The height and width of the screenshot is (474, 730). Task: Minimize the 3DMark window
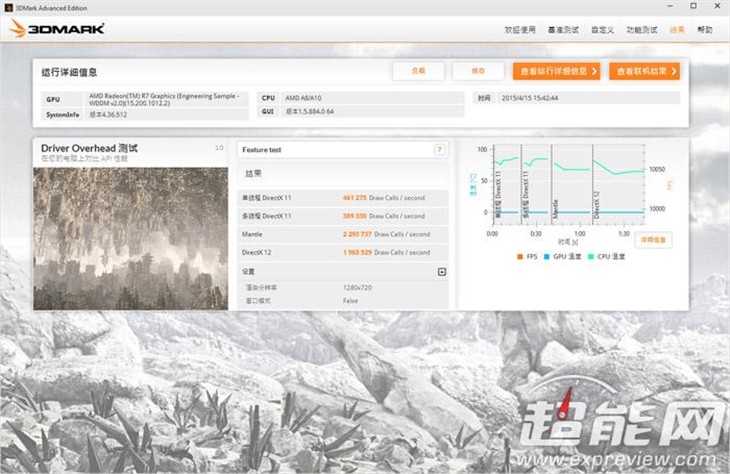(670, 6)
